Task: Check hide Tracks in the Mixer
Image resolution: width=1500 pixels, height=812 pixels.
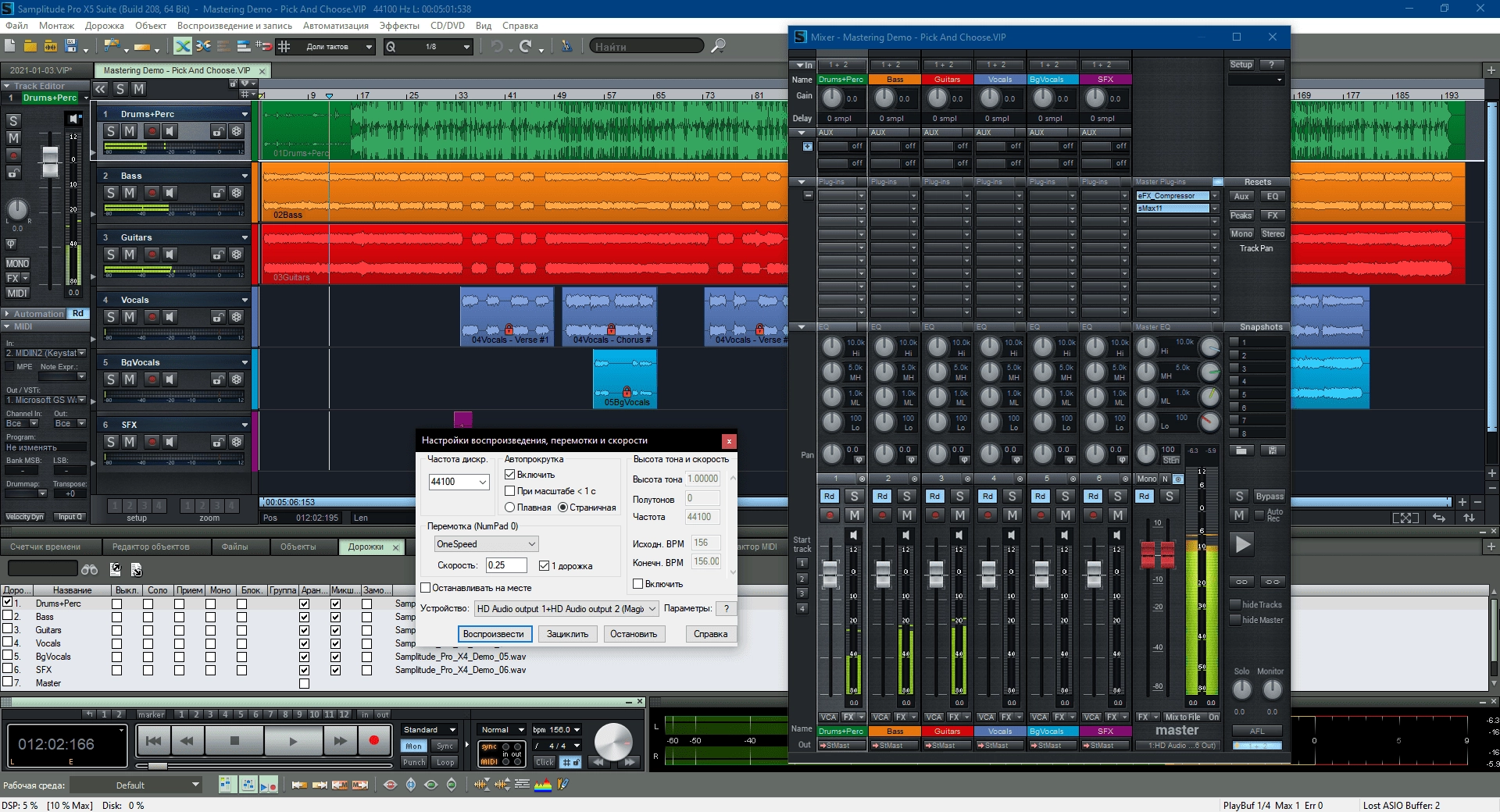Action: coord(1235,604)
